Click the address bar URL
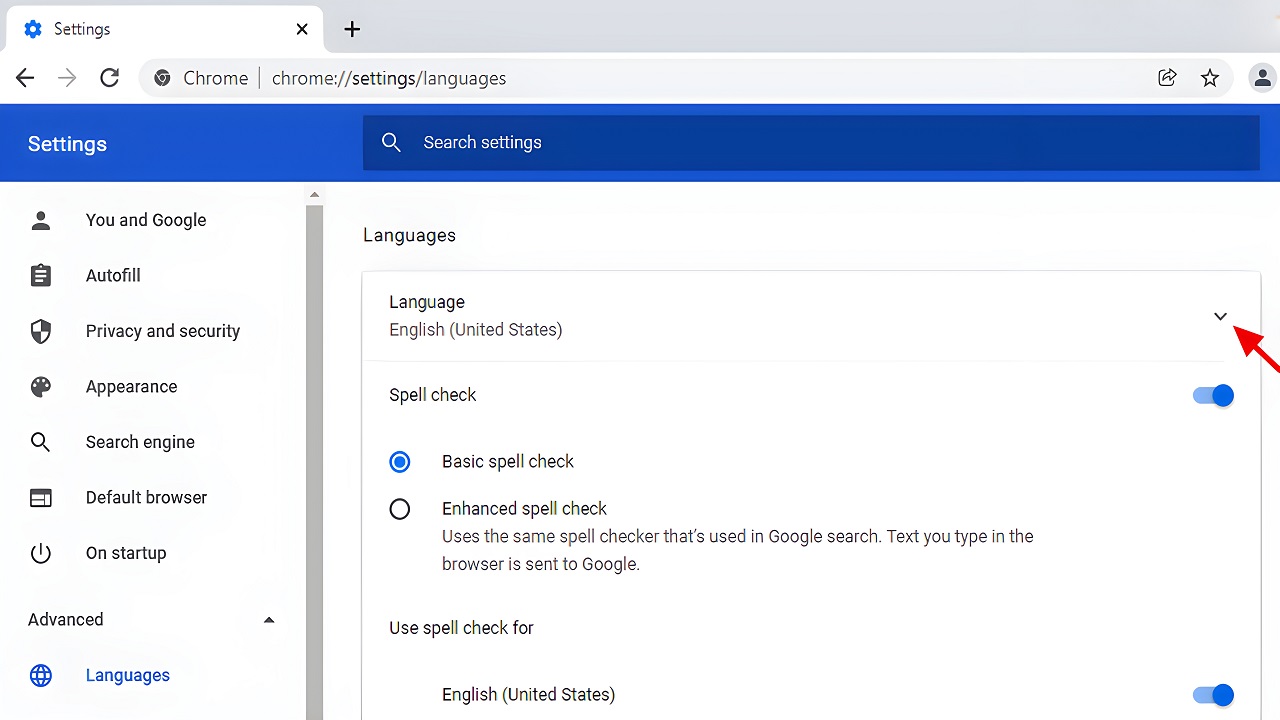The height and width of the screenshot is (720, 1280). click(389, 78)
